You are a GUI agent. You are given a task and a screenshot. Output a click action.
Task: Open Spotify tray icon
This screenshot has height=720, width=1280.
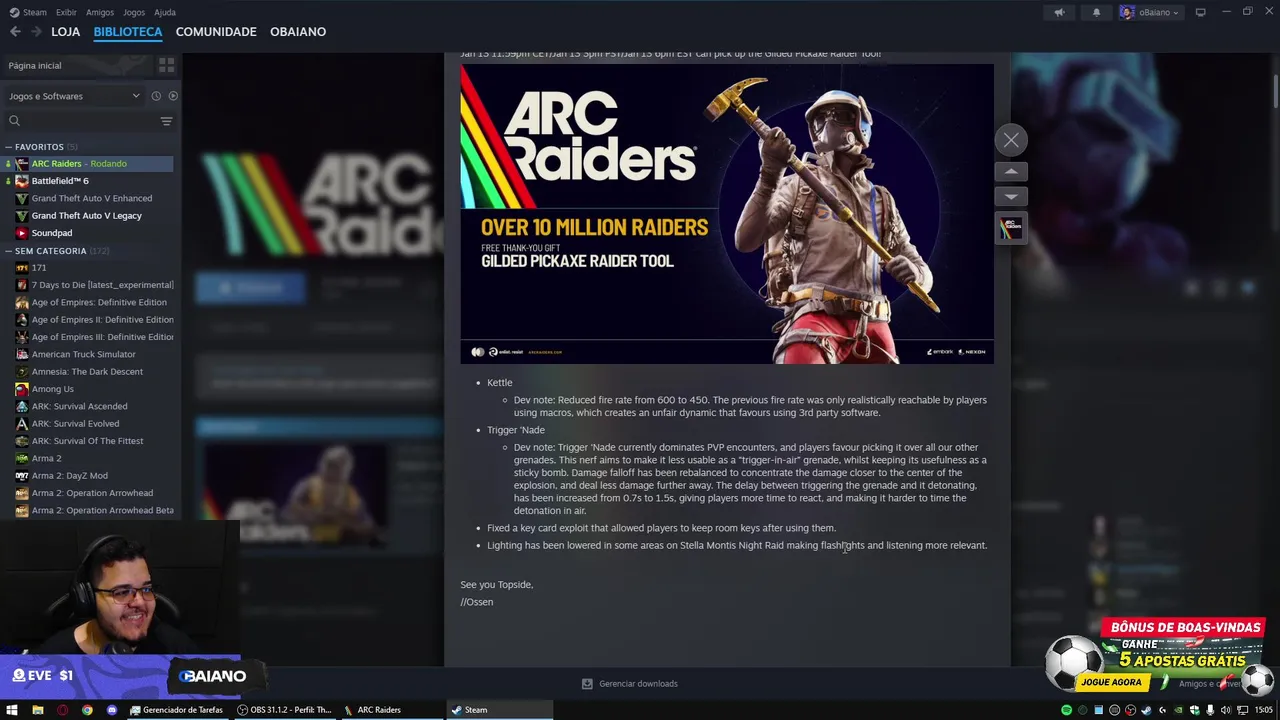coord(1066,710)
